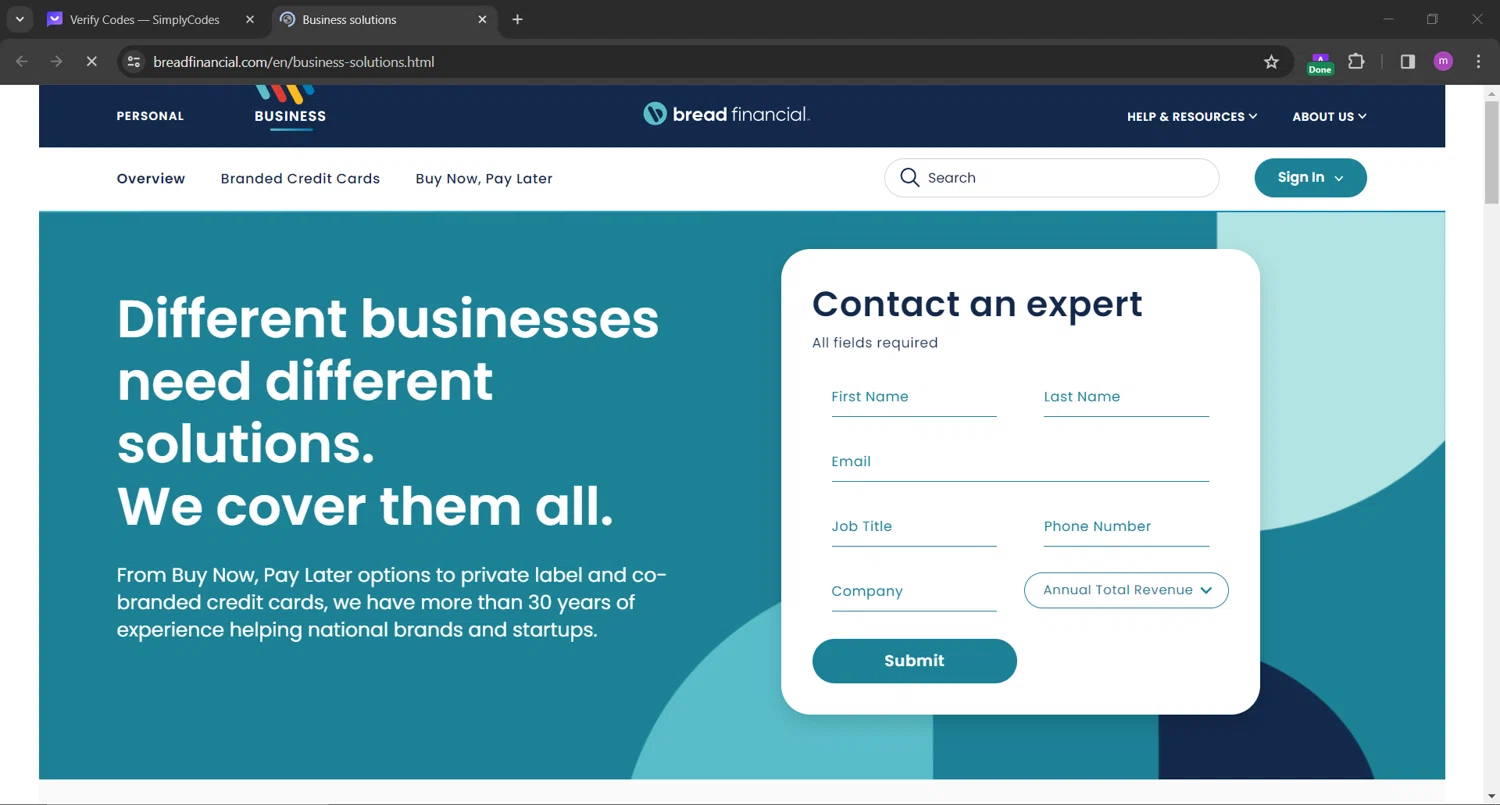Viewport: 1500px width, 805px height.
Task: Click the Search input field
Action: point(1051,178)
